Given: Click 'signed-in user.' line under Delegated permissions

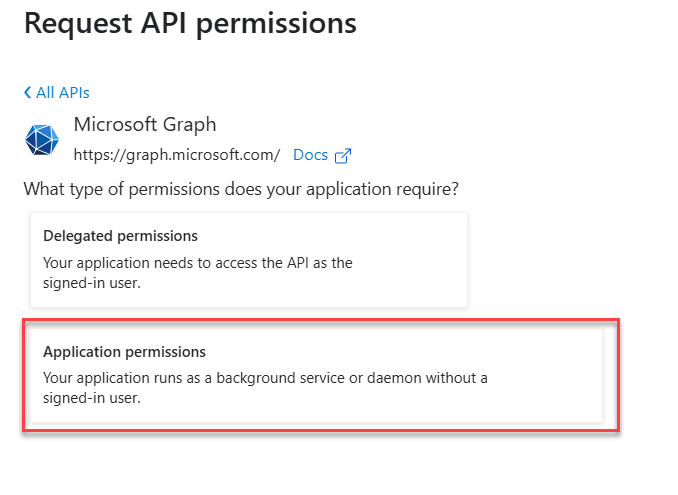Looking at the screenshot, I should point(92,283).
